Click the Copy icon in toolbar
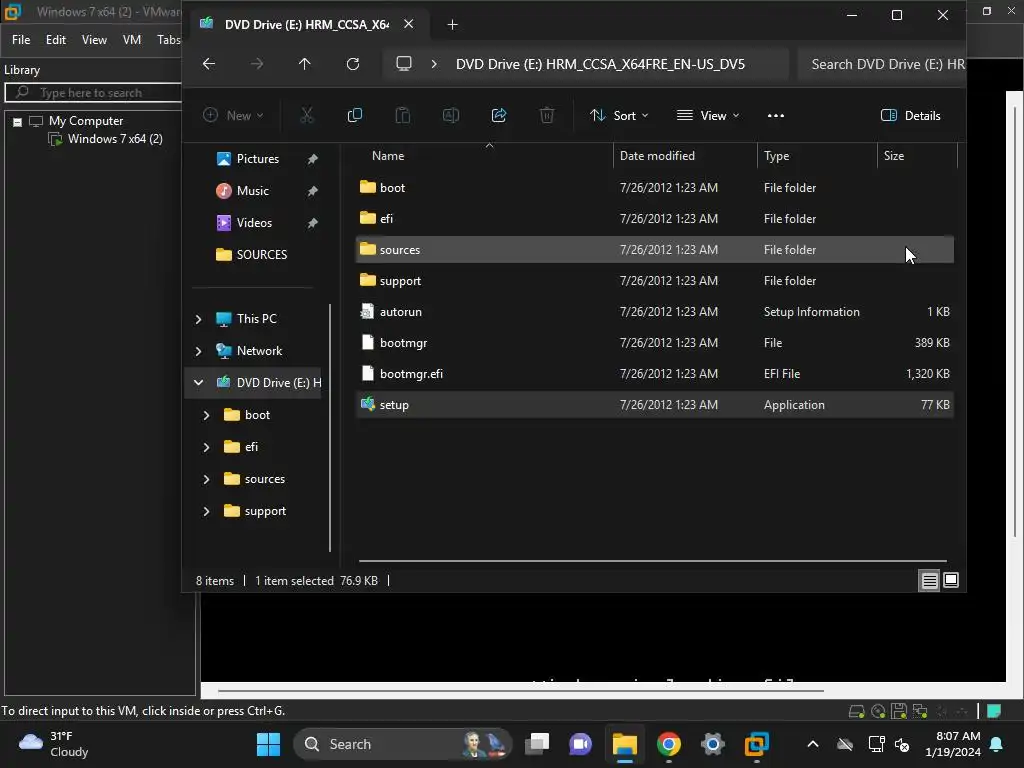This screenshot has height=768, width=1024. tap(355, 116)
